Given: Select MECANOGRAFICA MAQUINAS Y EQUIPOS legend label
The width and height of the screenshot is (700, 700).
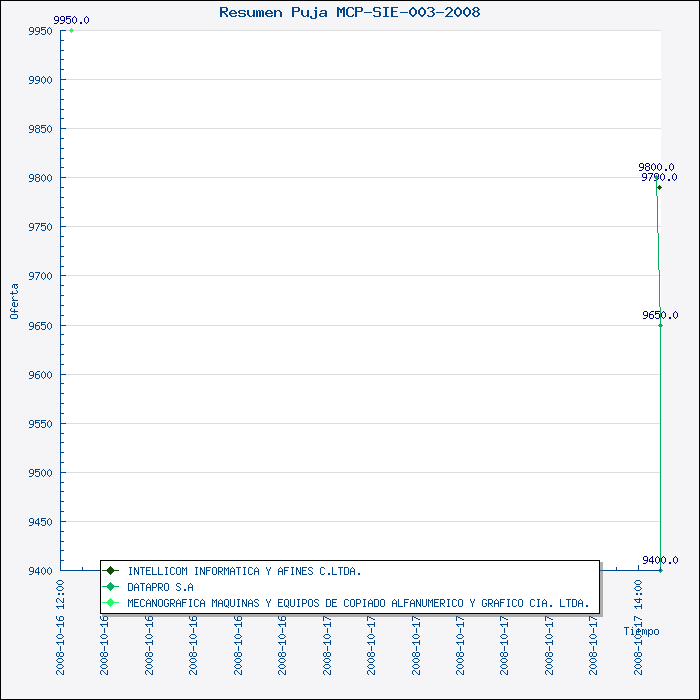Looking at the screenshot, I should pos(358,603).
